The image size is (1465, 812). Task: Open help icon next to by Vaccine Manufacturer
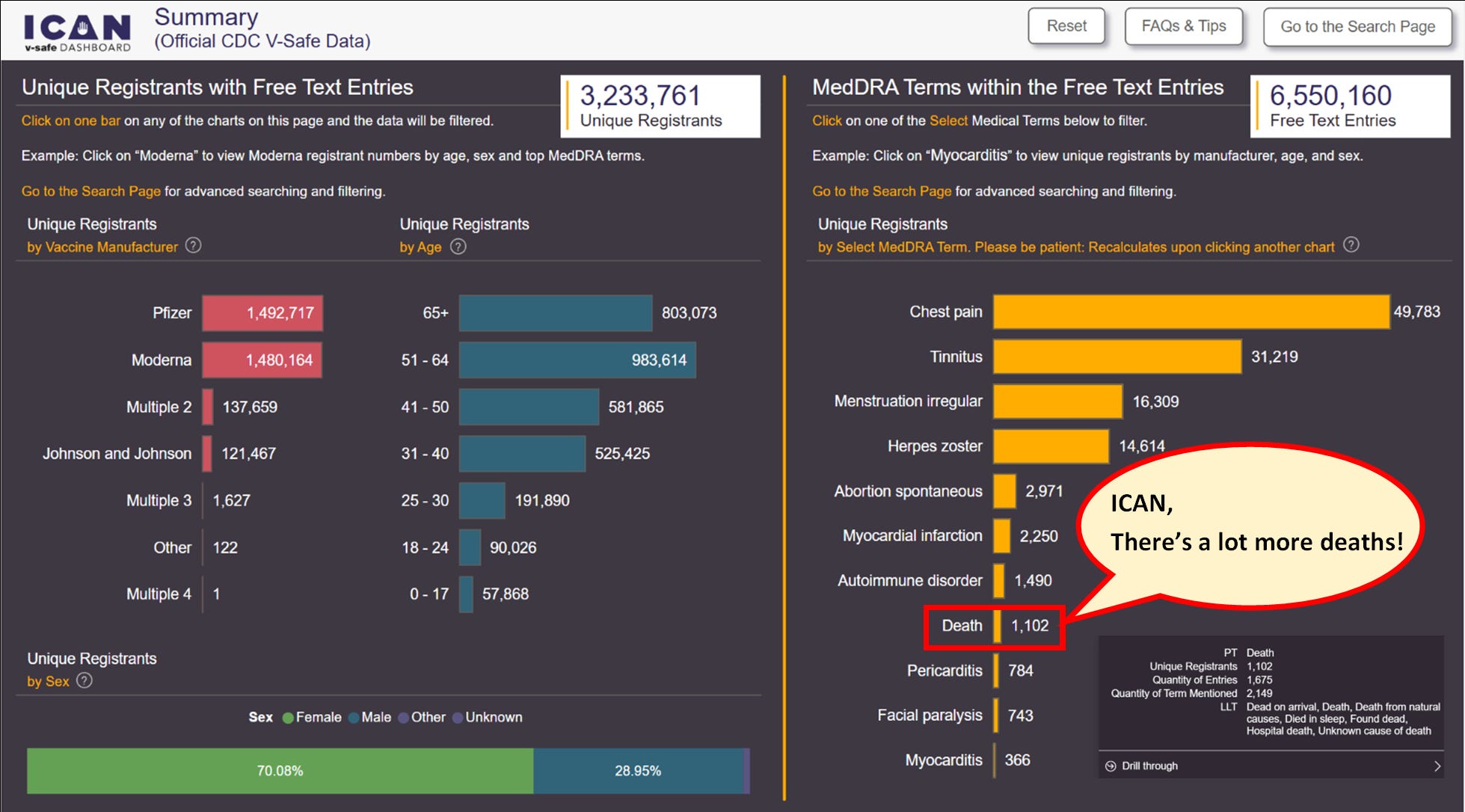pyautogui.click(x=193, y=245)
